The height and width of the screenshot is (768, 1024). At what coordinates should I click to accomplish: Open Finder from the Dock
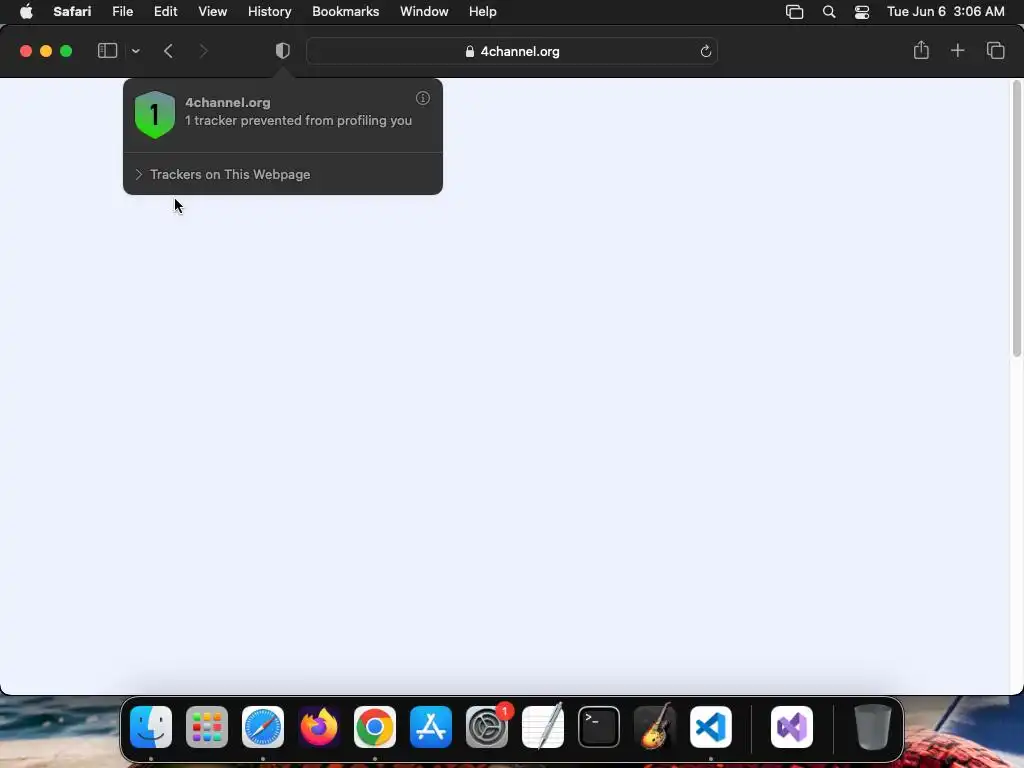151,727
